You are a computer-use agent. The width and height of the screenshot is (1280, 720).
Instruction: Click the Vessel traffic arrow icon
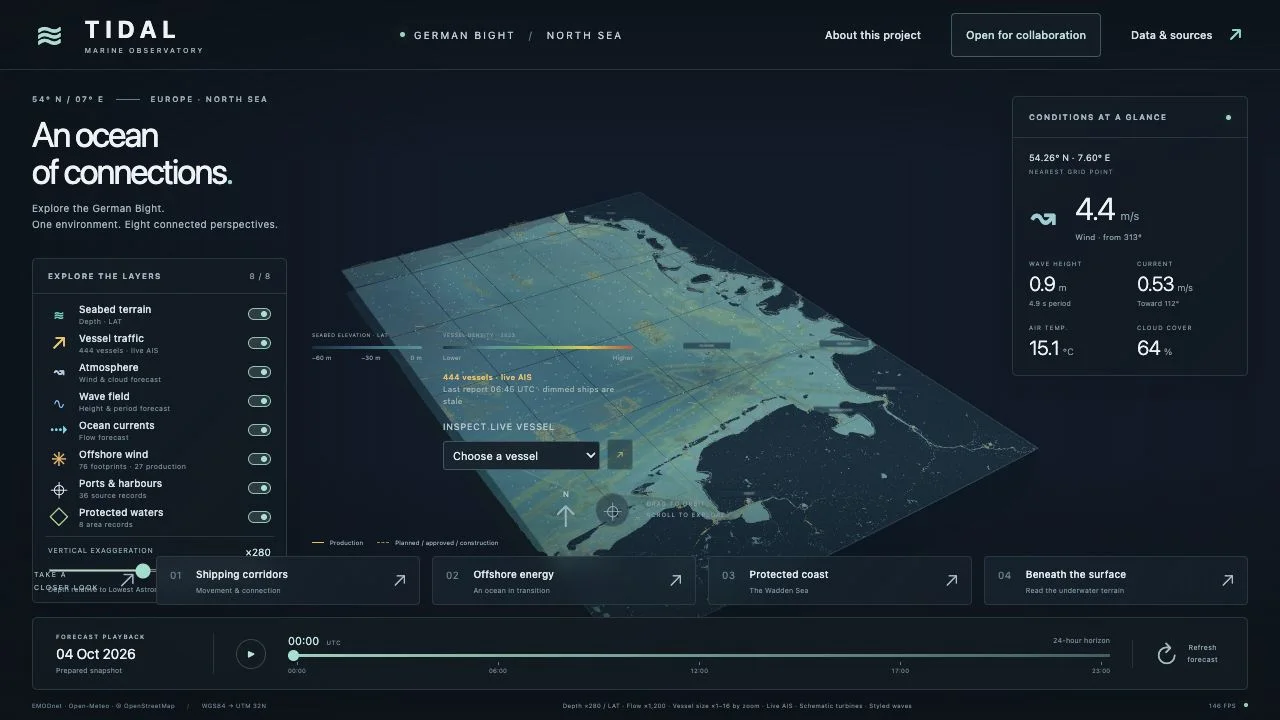point(59,343)
